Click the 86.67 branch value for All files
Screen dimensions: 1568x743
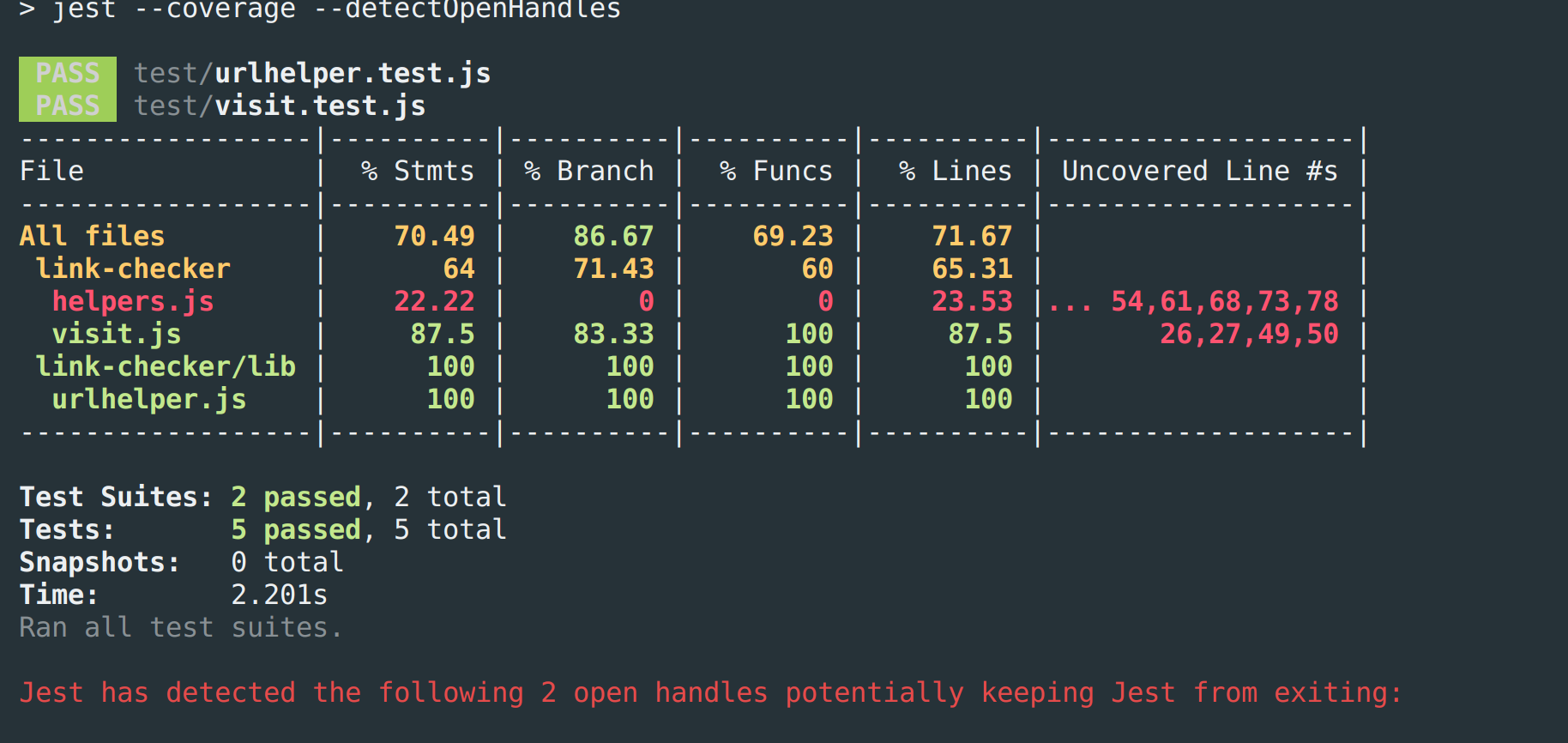coord(613,236)
